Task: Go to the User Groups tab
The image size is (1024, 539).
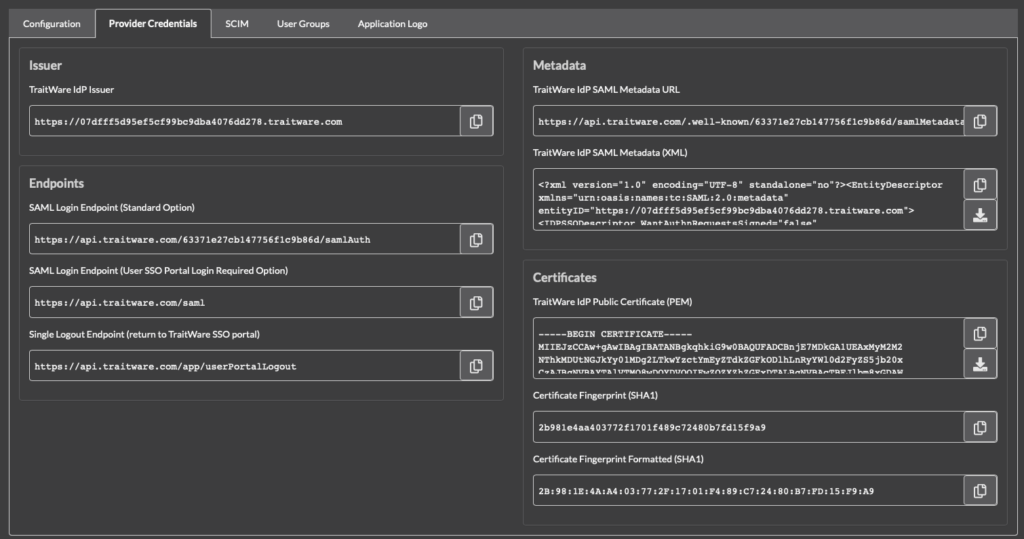Action: tap(303, 24)
